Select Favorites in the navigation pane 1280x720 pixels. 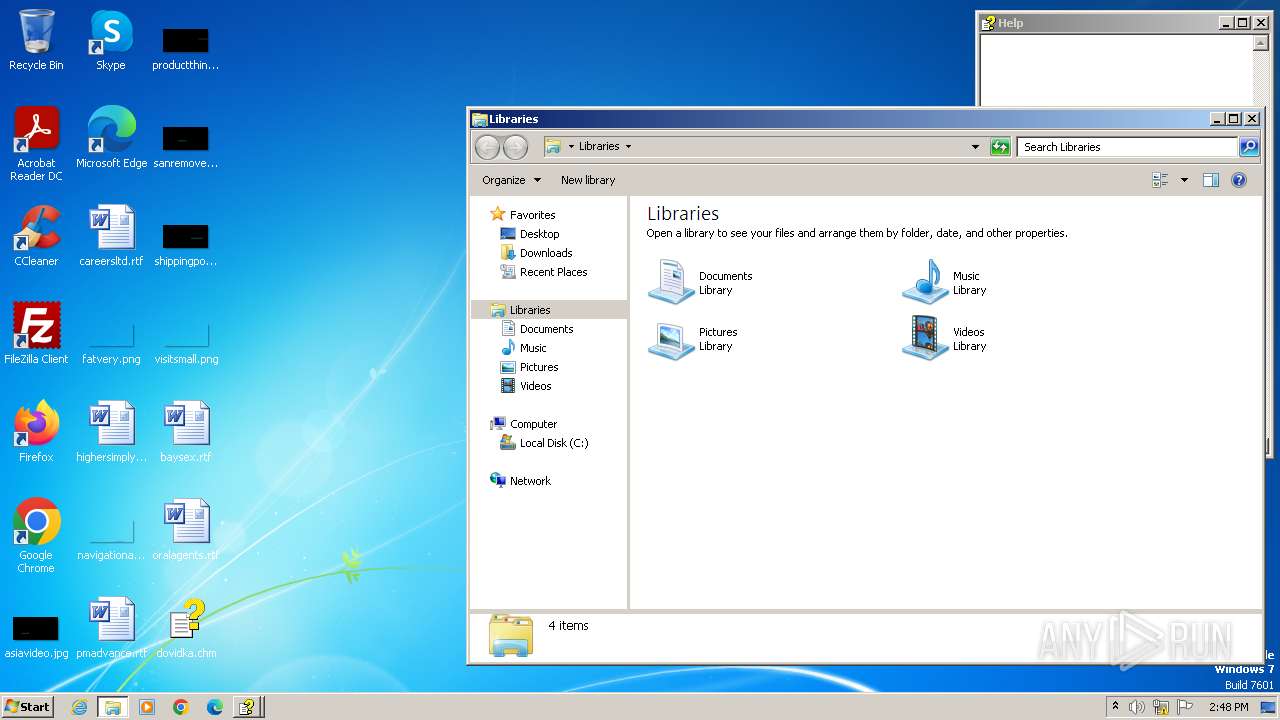[x=532, y=215]
